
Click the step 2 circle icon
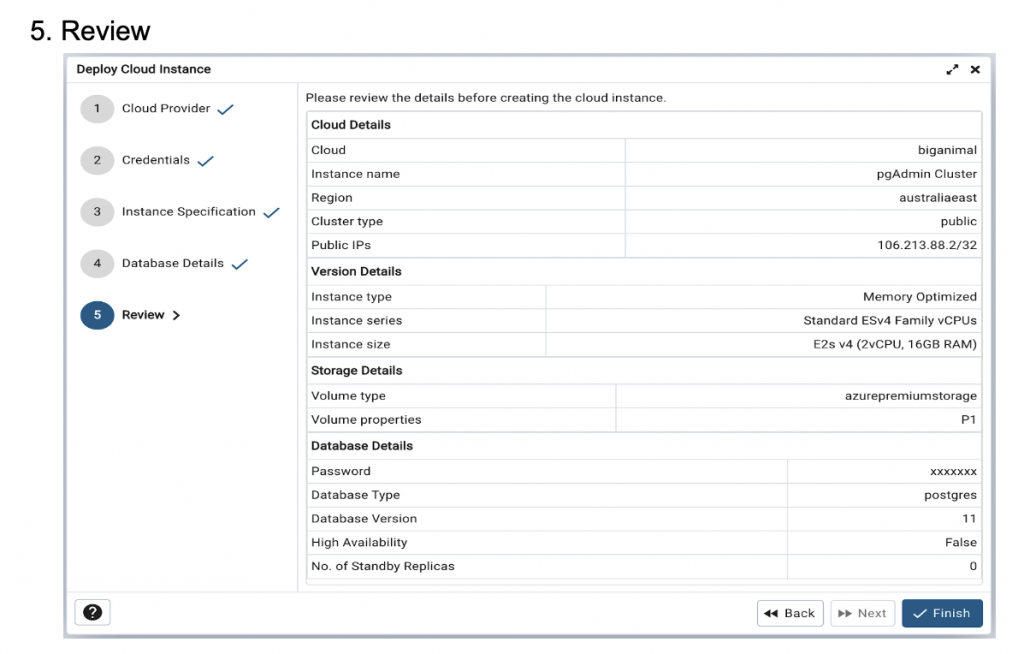pyautogui.click(x=97, y=160)
